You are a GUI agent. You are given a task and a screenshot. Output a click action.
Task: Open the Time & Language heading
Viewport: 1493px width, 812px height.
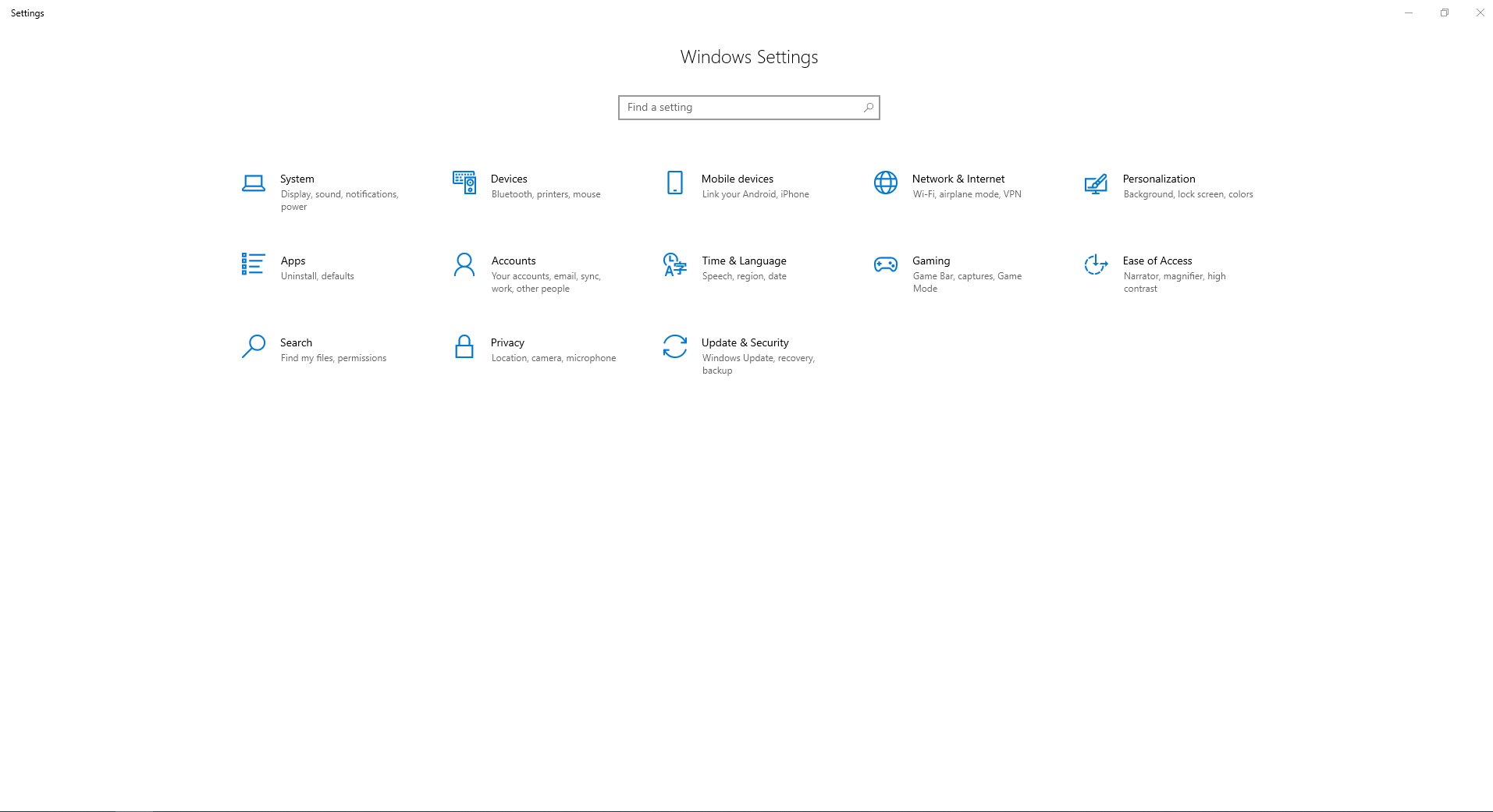[x=744, y=261]
